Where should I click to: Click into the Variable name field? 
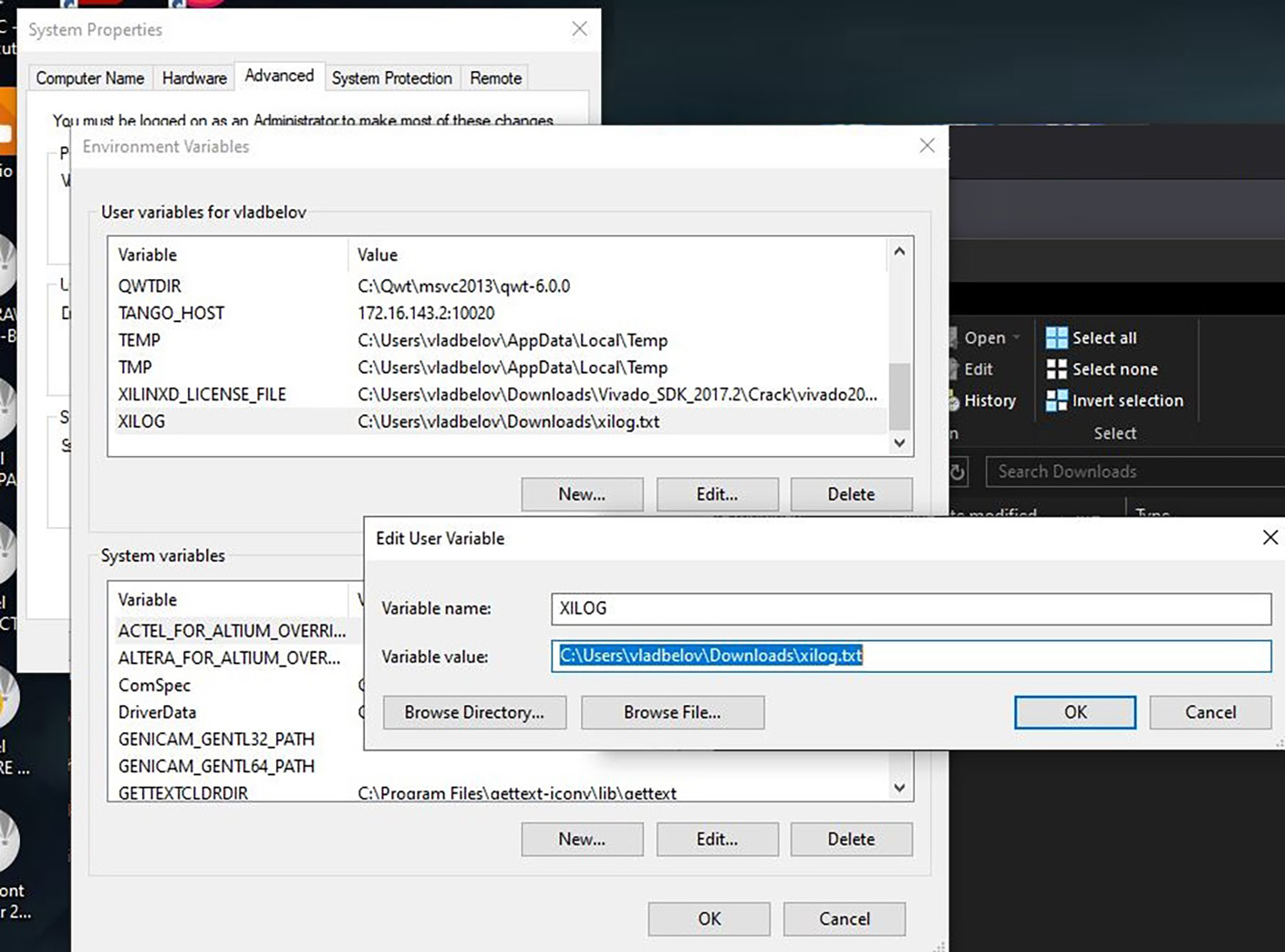pos(910,609)
